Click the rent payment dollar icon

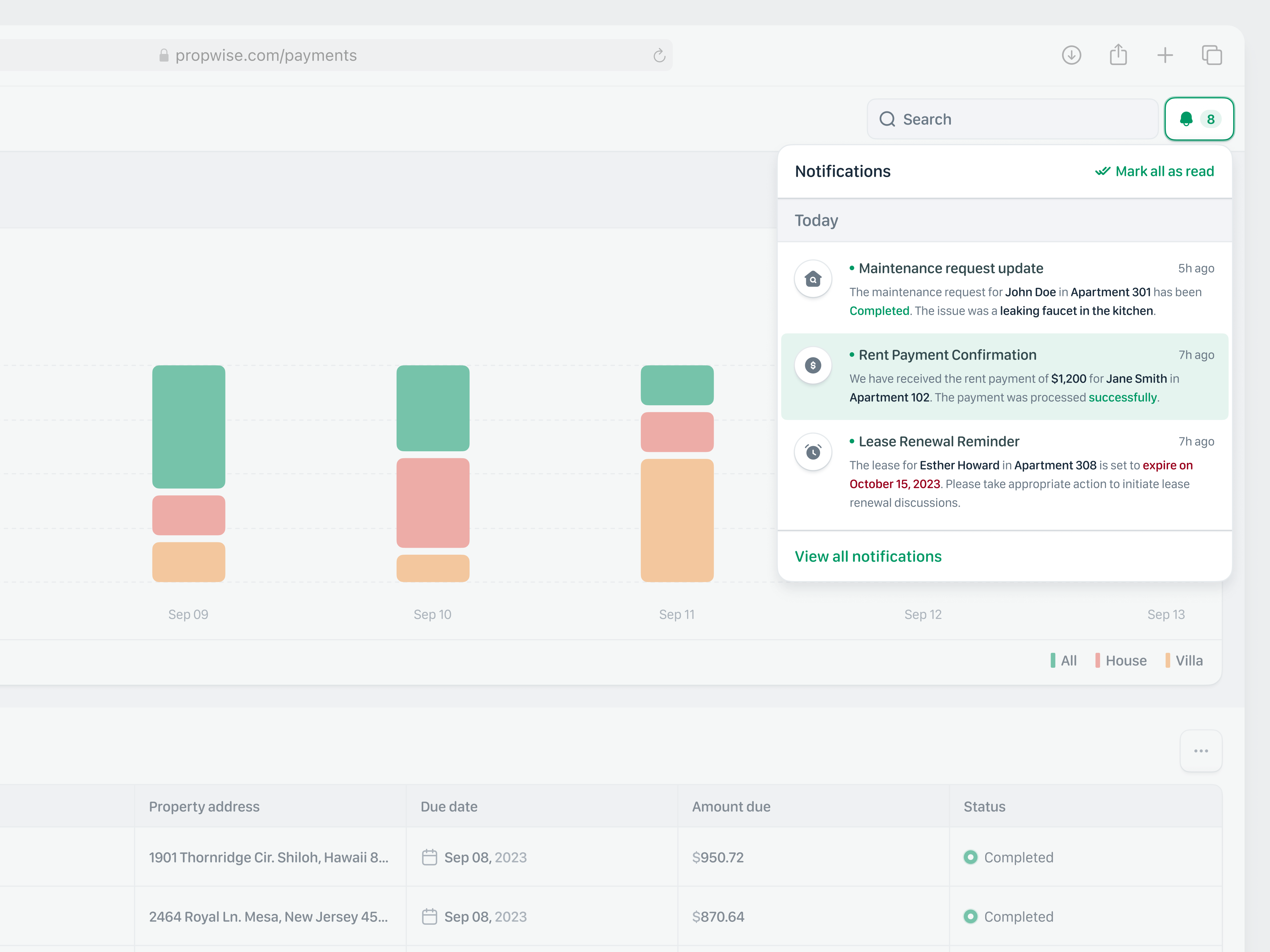point(813,366)
